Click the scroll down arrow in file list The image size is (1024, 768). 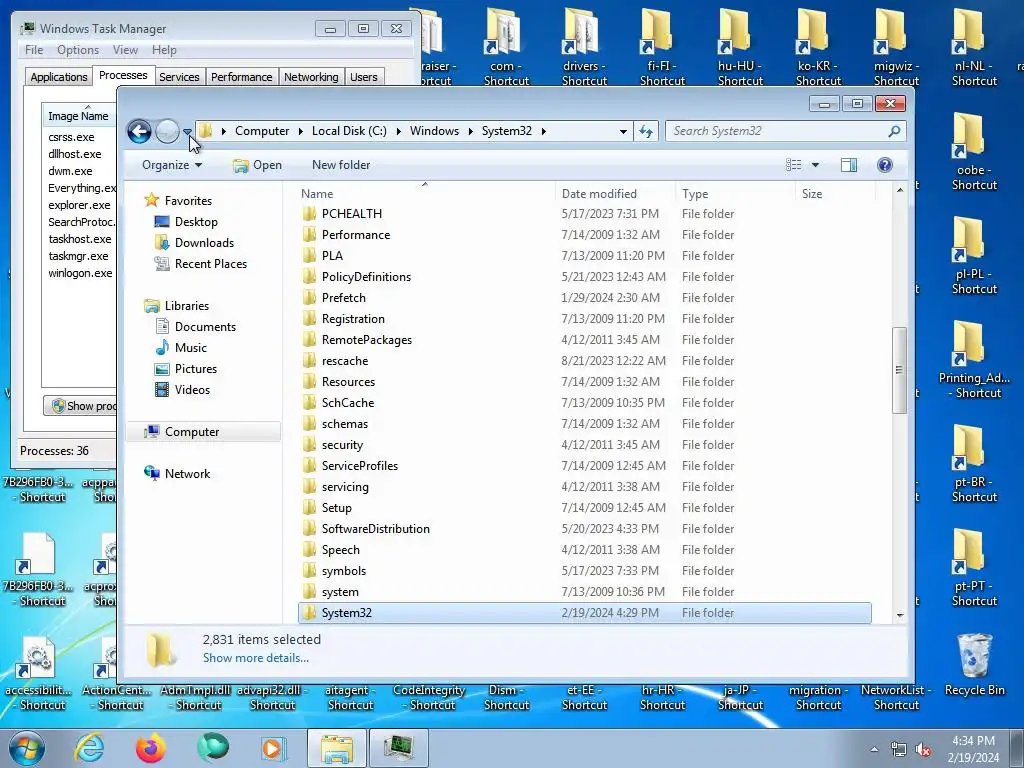tap(900, 615)
